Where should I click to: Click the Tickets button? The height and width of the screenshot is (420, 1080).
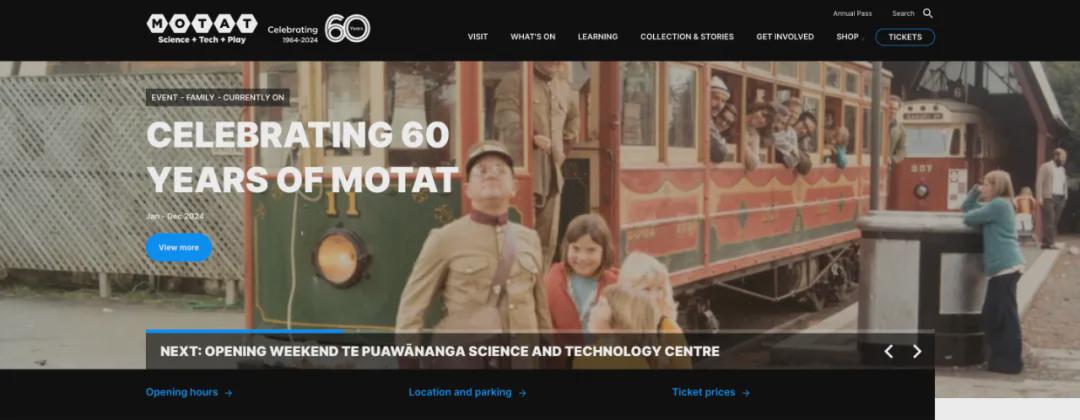904,37
